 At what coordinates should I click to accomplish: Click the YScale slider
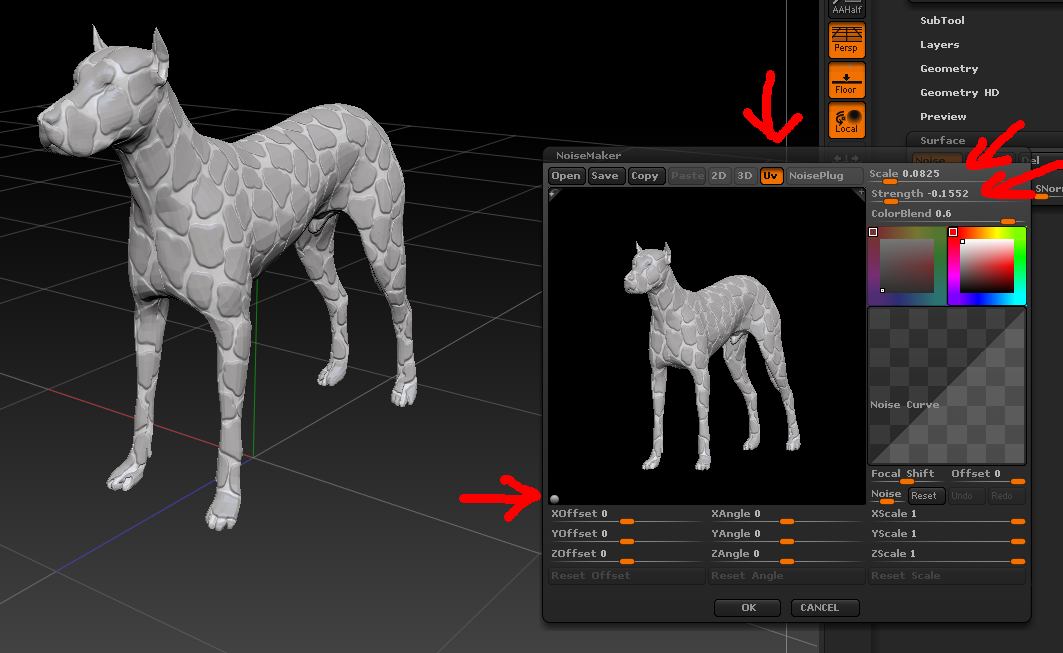click(946, 536)
